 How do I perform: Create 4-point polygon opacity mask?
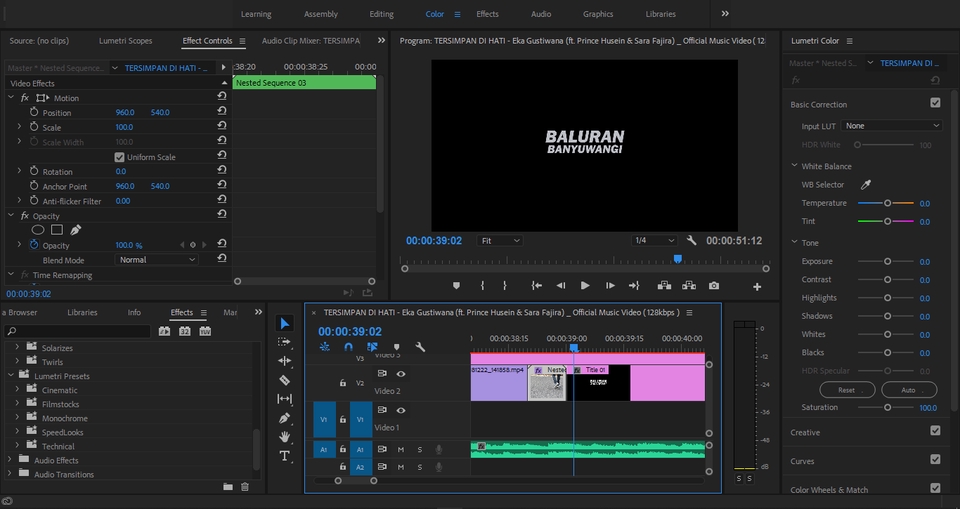point(57,230)
